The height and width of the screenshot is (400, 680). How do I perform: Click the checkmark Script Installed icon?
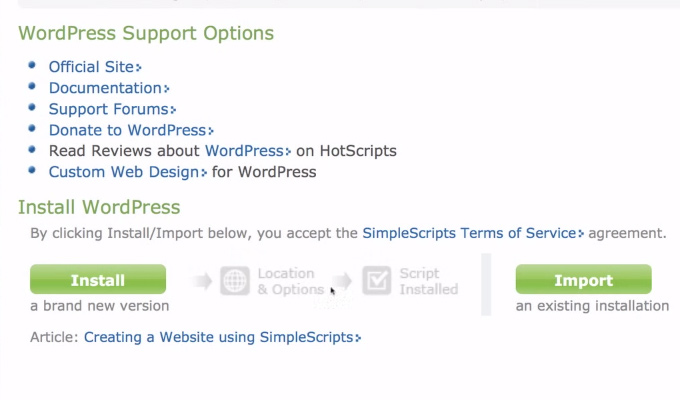pyautogui.click(x=376, y=281)
